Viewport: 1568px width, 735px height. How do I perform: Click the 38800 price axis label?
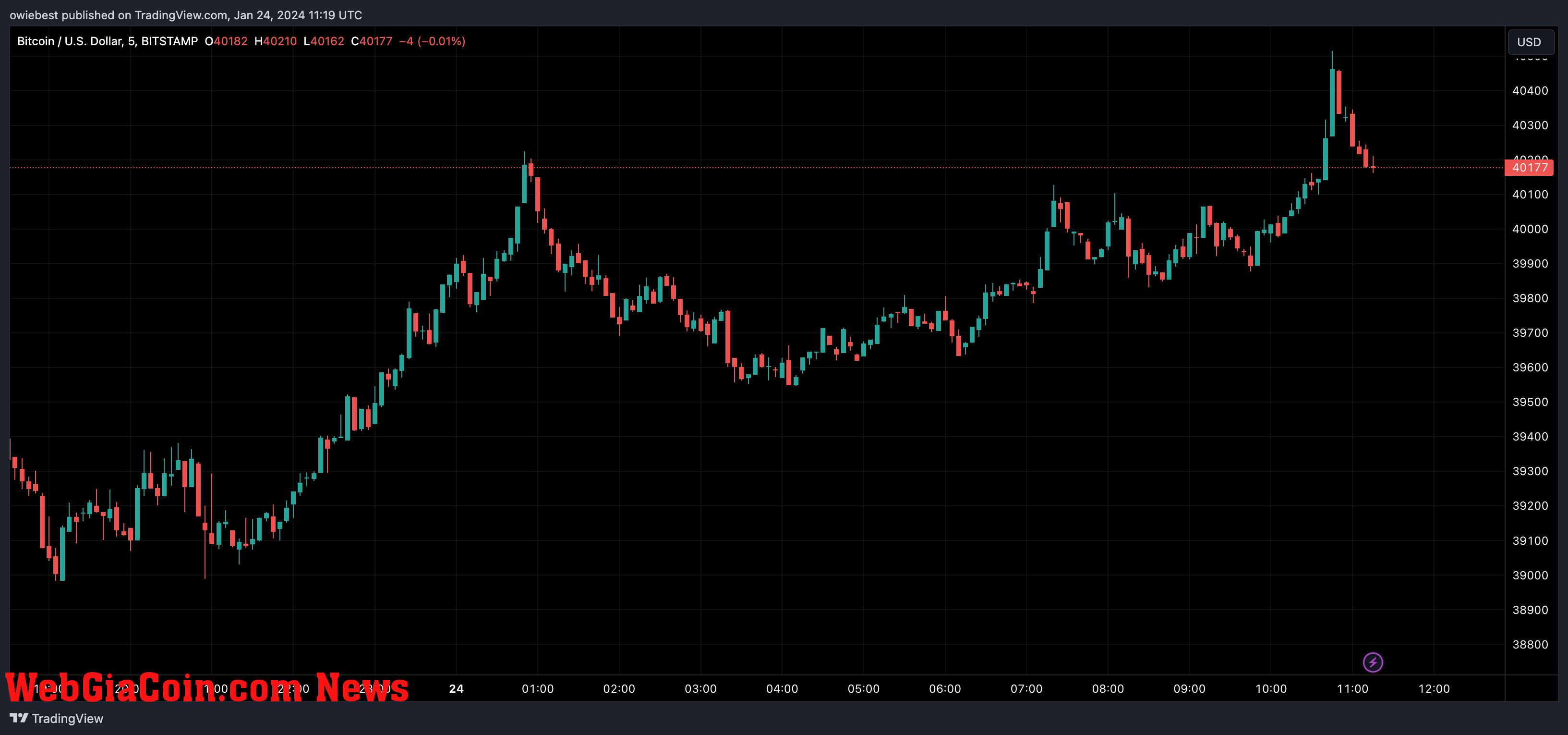tap(1530, 645)
